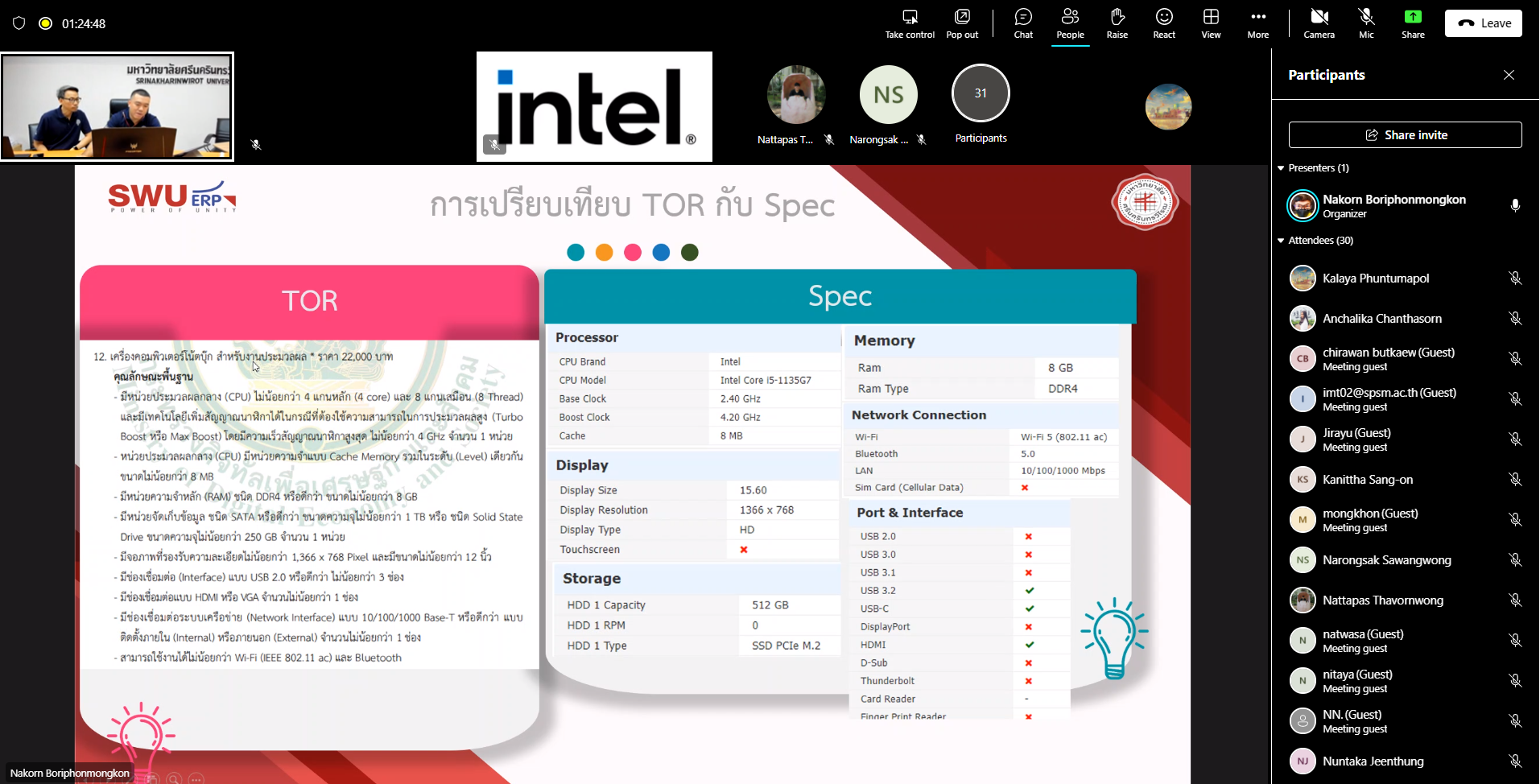
Task: Select the presenter's webcam video thumbnail
Action: click(x=118, y=107)
